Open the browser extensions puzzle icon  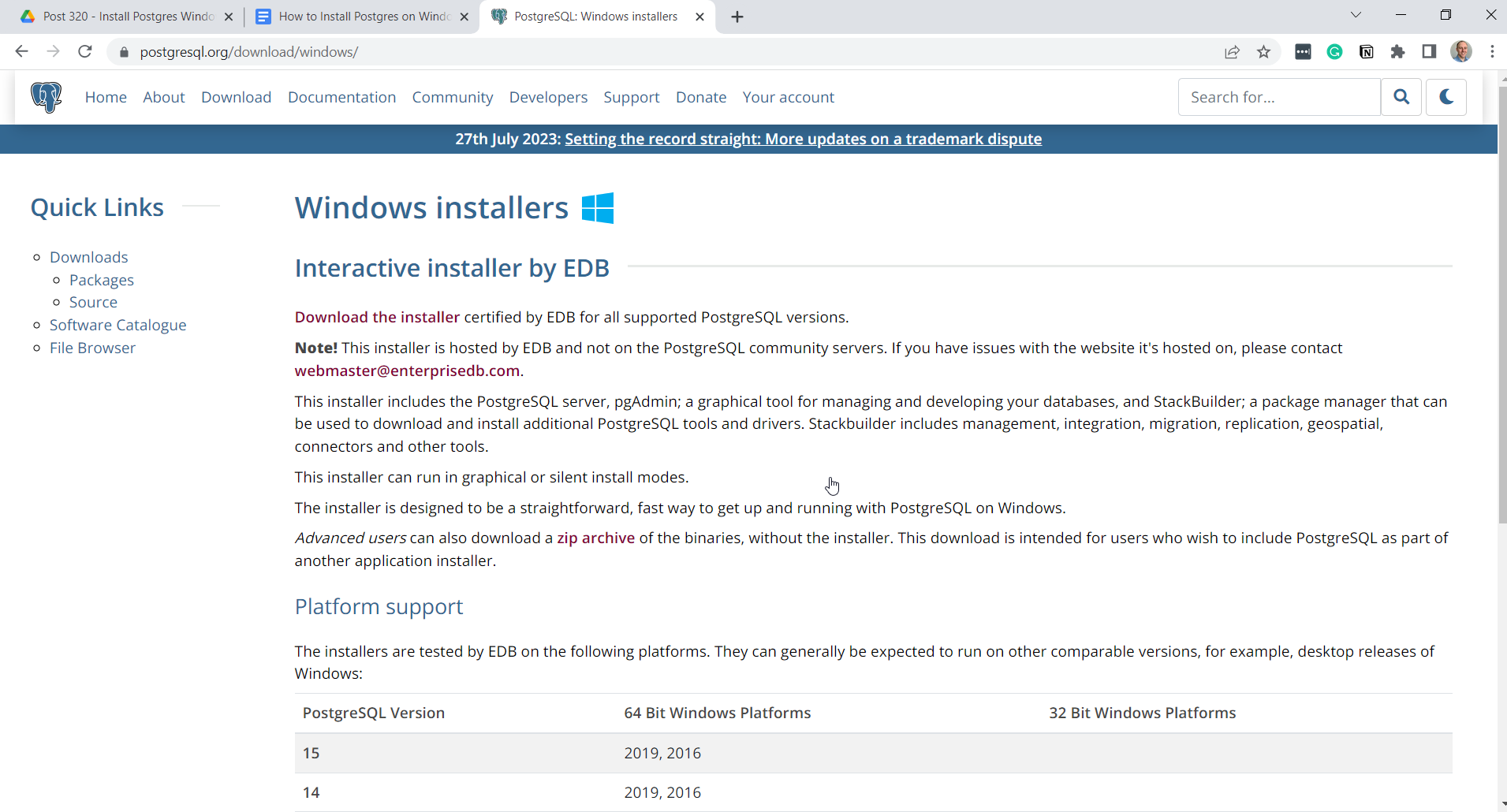point(1397,52)
